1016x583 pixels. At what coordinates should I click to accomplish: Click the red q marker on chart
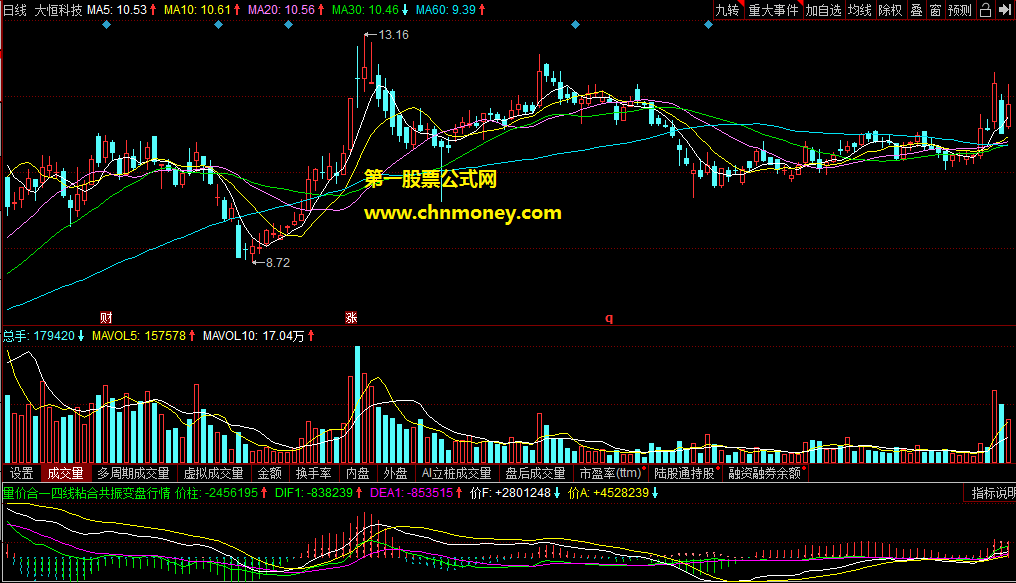[609, 317]
